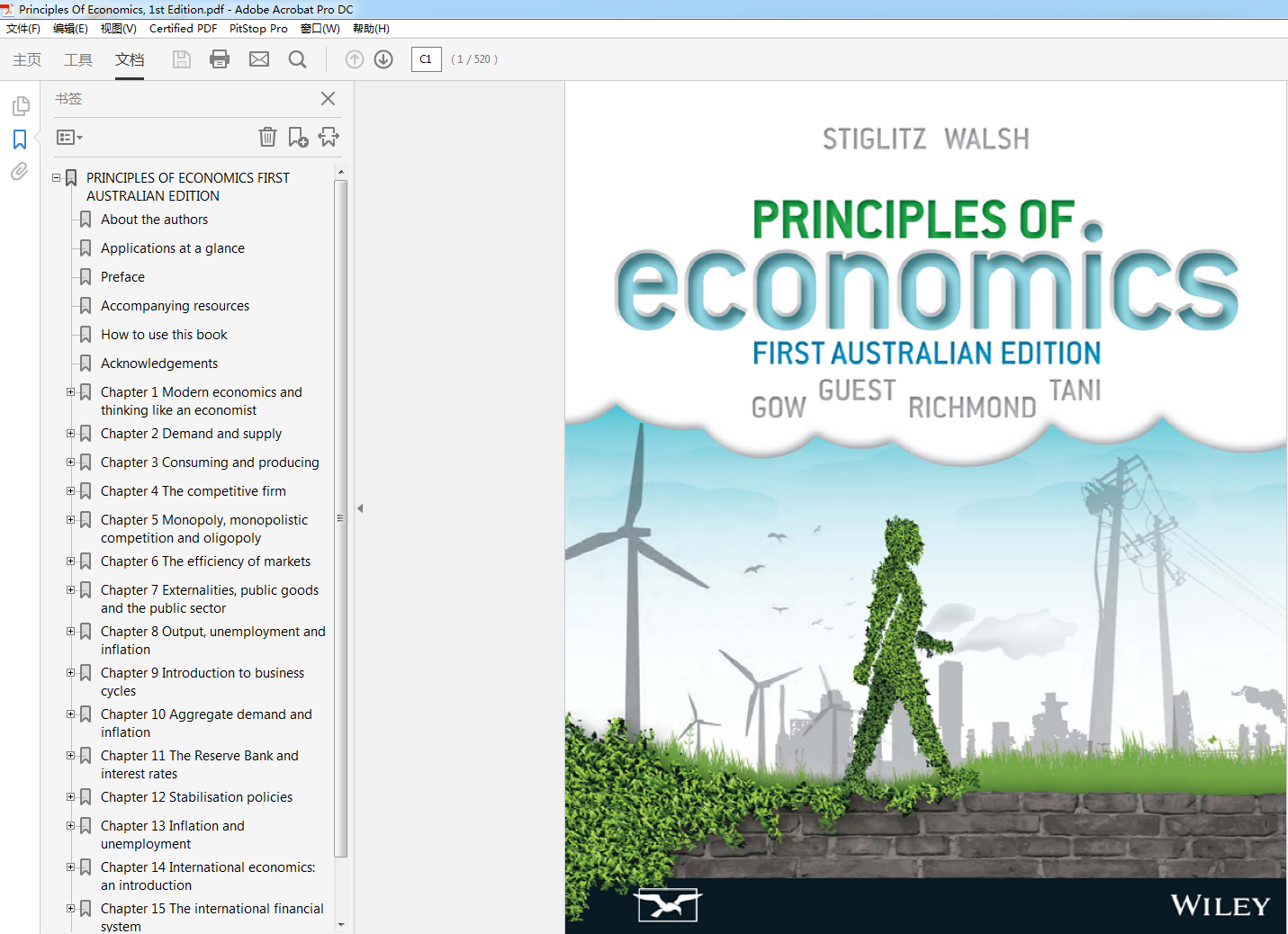Go to Chapter 6 efficiency of markets
The image size is (1288, 934).
pyautogui.click(x=205, y=561)
